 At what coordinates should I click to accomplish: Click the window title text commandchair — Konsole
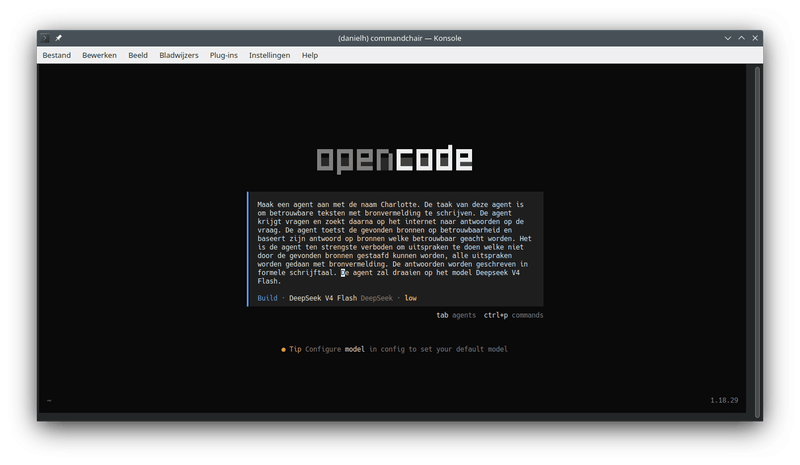(x=399, y=38)
